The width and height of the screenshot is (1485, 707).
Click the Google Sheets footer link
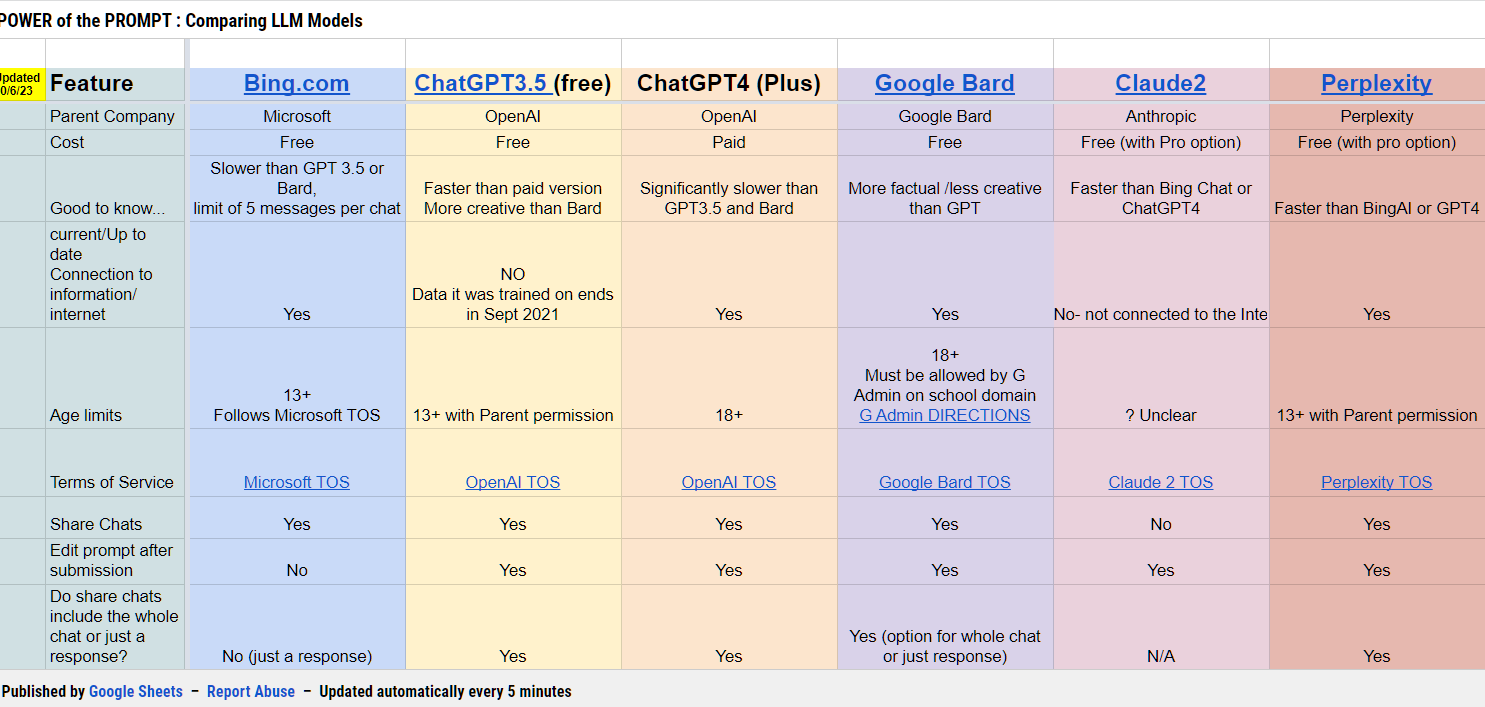(136, 691)
